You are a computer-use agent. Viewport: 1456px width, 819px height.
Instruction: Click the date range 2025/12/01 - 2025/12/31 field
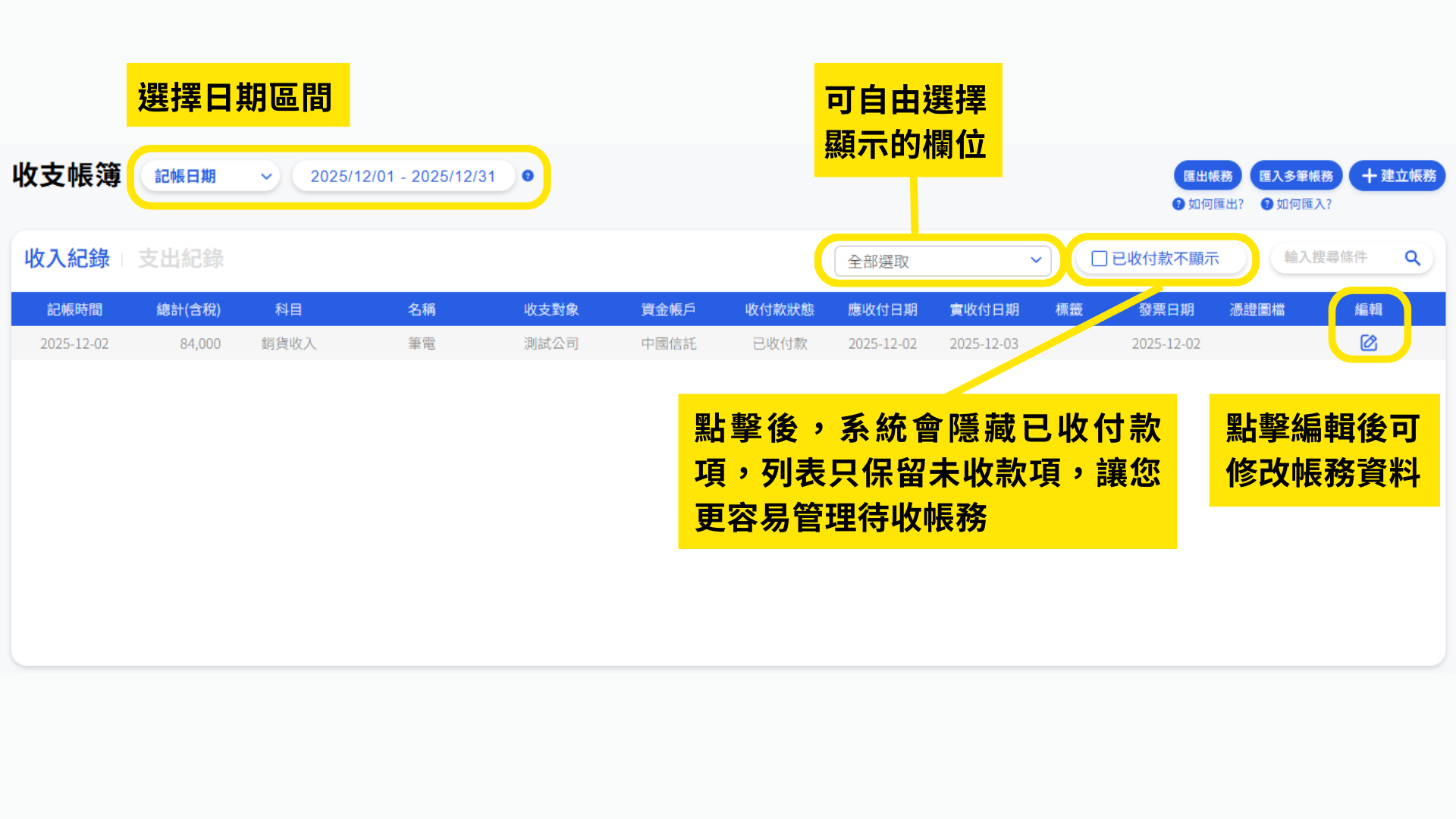403,176
